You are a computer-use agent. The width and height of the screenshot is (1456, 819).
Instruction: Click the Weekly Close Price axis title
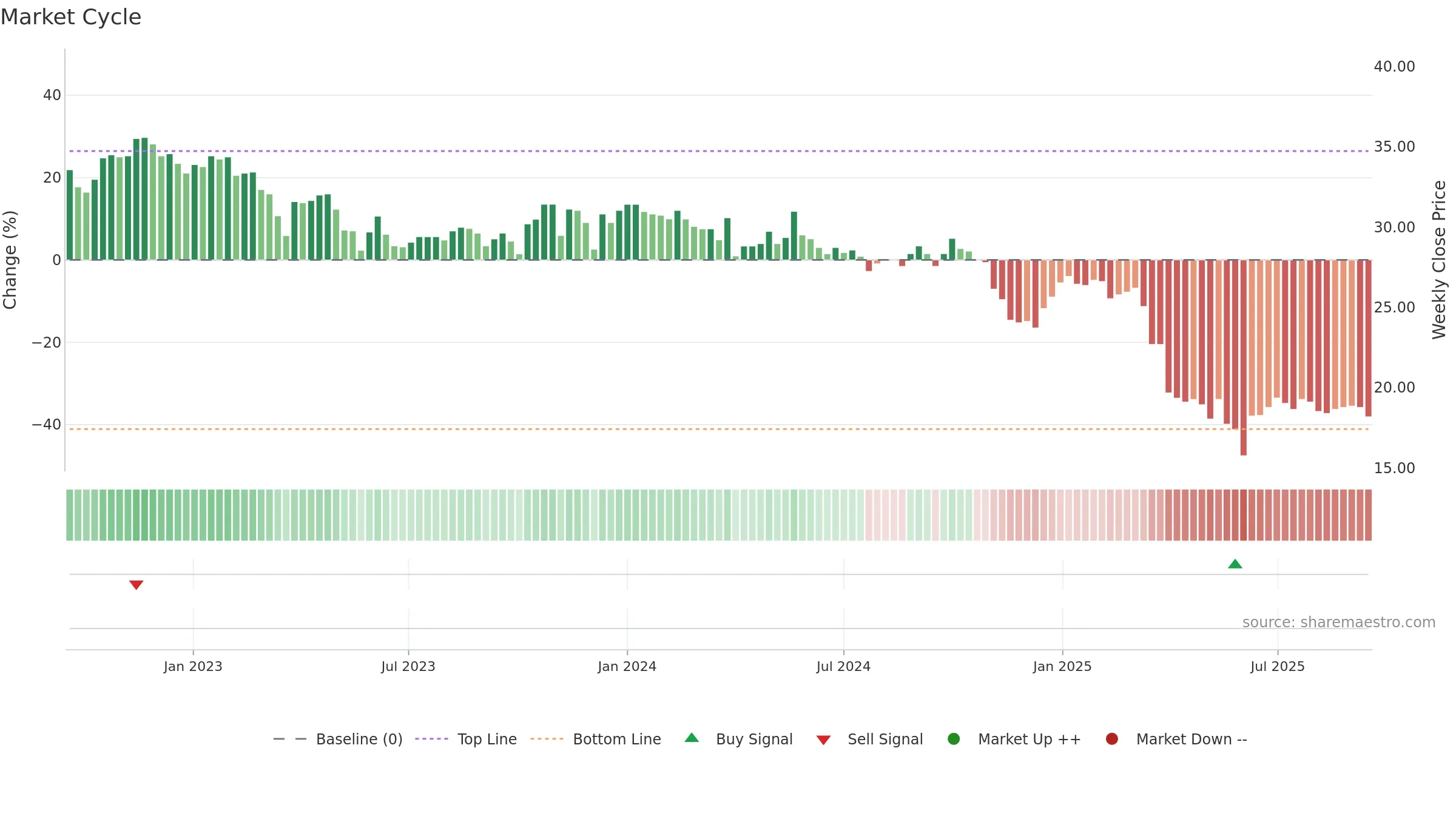pyautogui.click(x=1439, y=260)
